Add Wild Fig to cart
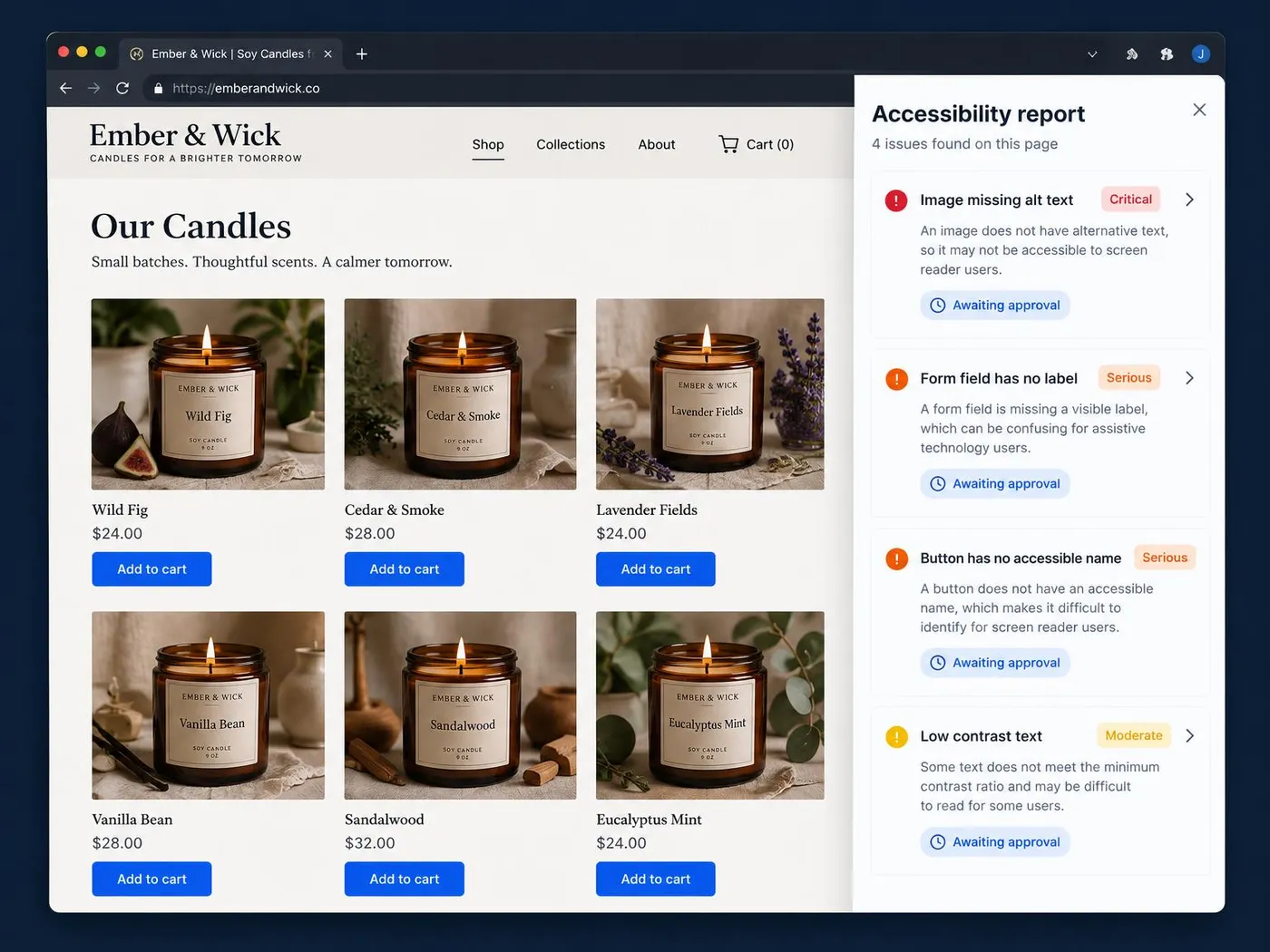This screenshot has width=1270, height=952. [x=151, y=569]
